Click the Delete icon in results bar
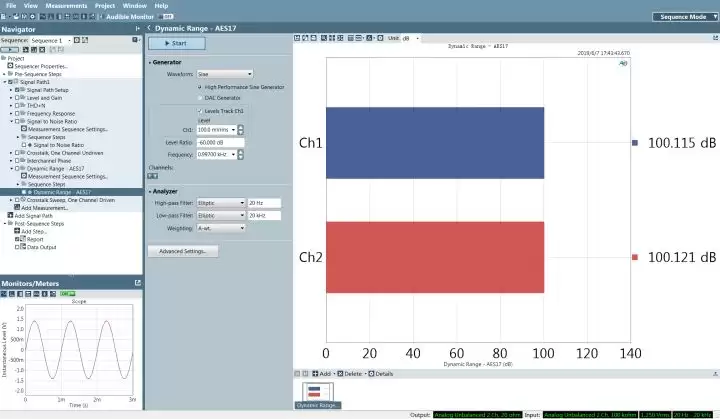The image size is (720, 419). coord(340,374)
